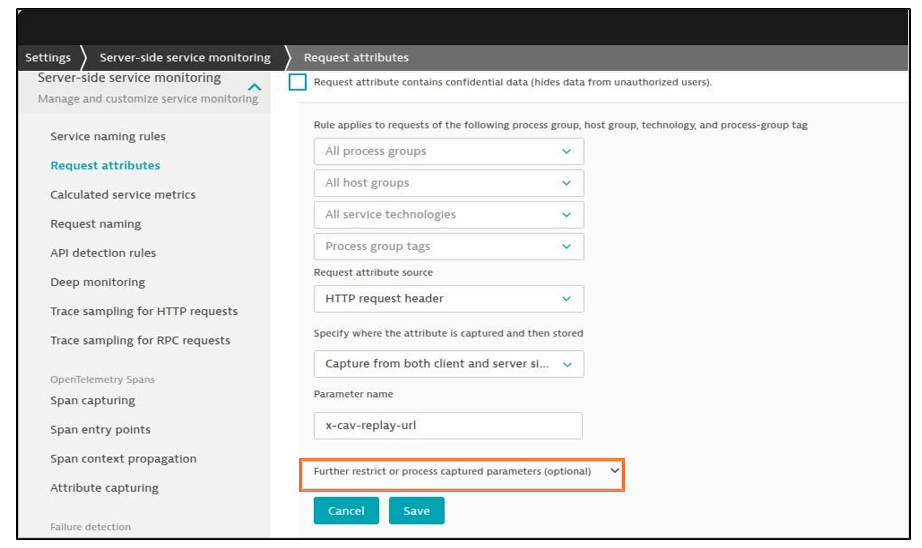
Task: Open Deep monitoring settings
Action: click(98, 282)
